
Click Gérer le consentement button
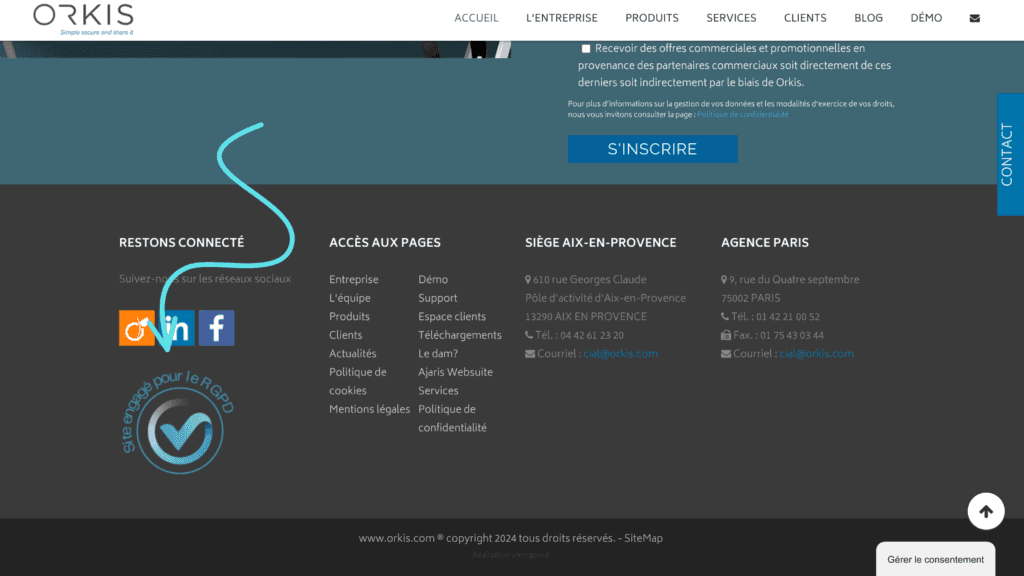[x=935, y=559]
